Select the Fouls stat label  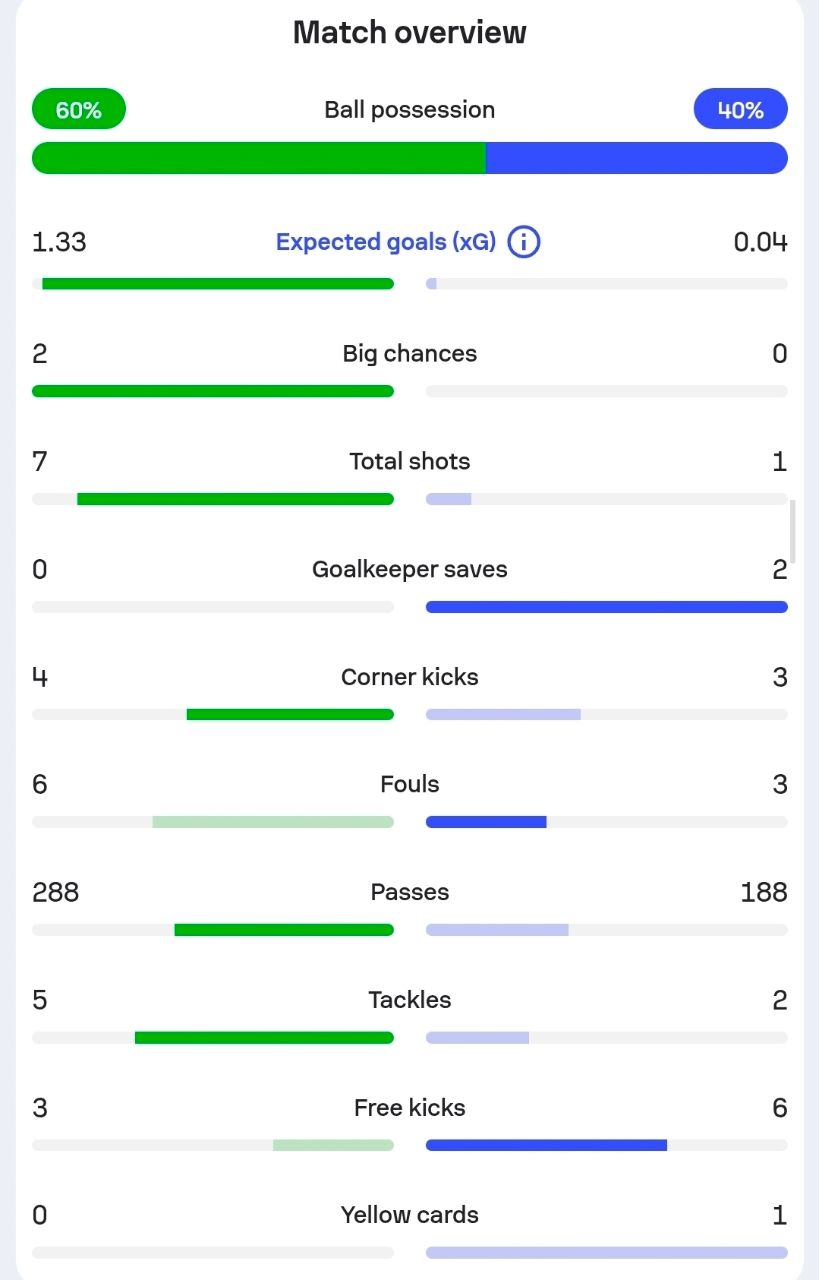click(409, 785)
